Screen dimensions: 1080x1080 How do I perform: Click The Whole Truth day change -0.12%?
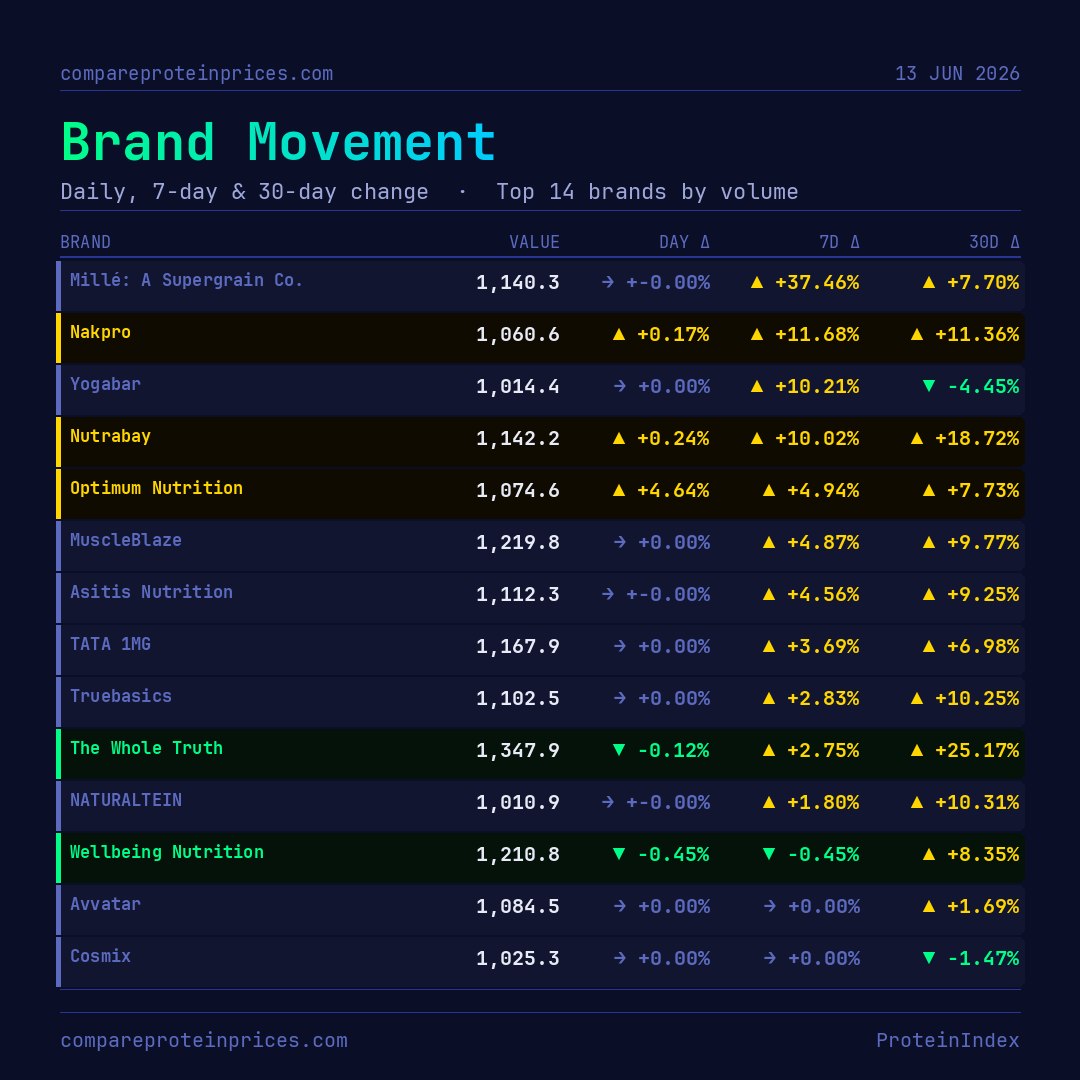click(673, 751)
